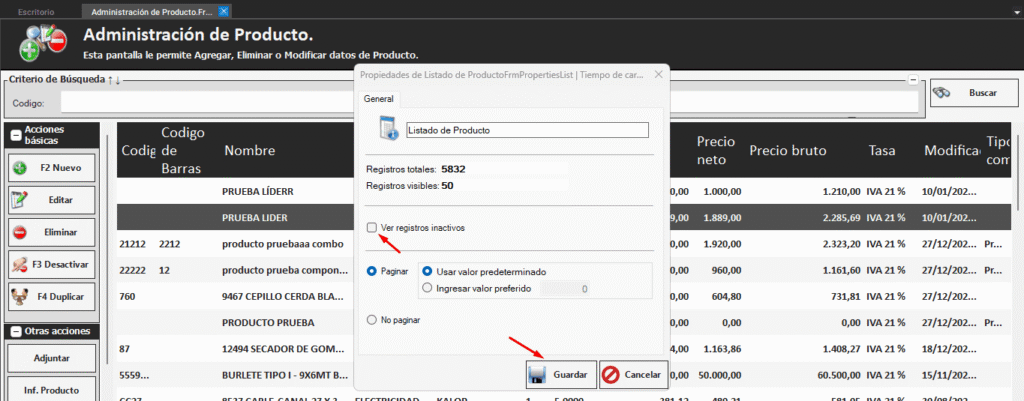This screenshot has width=1024, height=401.
Task: Click the Codigo search input field
Action: tap(488, 102)
